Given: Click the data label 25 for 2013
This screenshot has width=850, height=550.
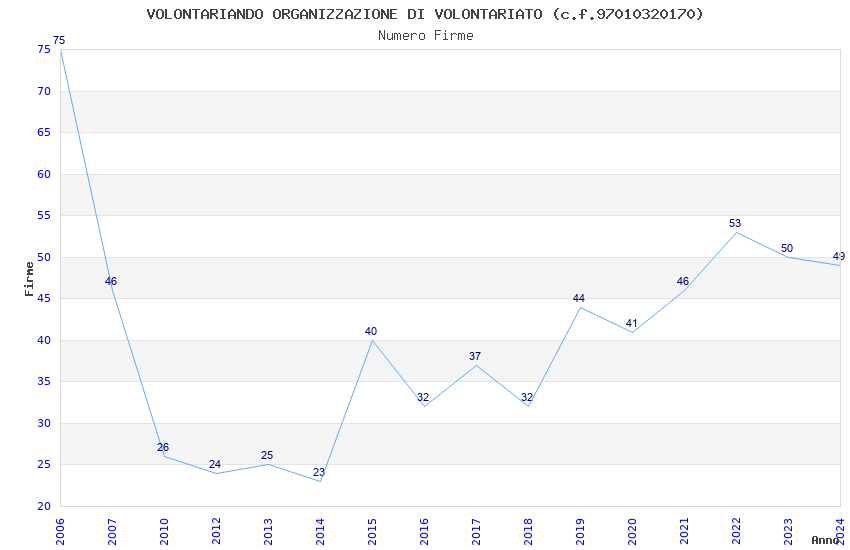Looking at the screenshot, I should pyautogui.click(x=267, y=456).
